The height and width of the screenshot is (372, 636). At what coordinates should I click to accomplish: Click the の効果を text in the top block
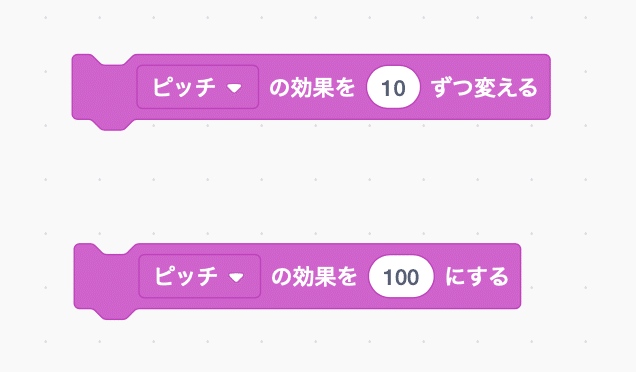[312, 87]
